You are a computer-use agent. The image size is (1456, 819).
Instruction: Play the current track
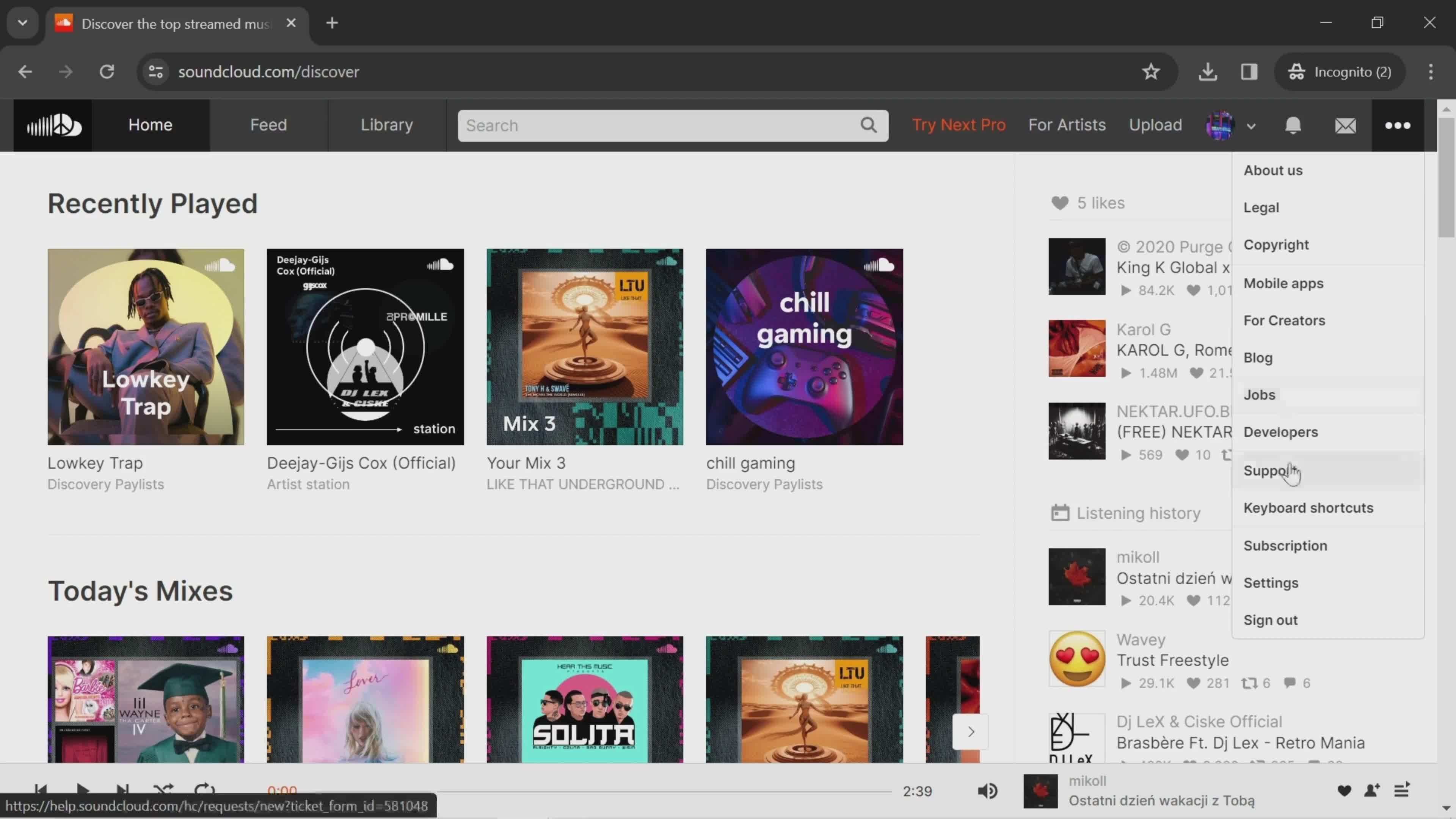pyautogui.click(x=83, y=789)
